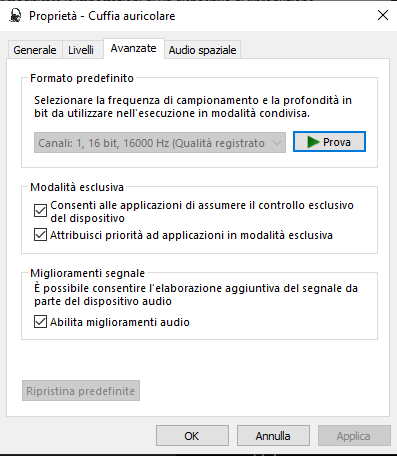Cancel changes with the Annulla button
The image size is (397, 456).
tap(273, 435)
